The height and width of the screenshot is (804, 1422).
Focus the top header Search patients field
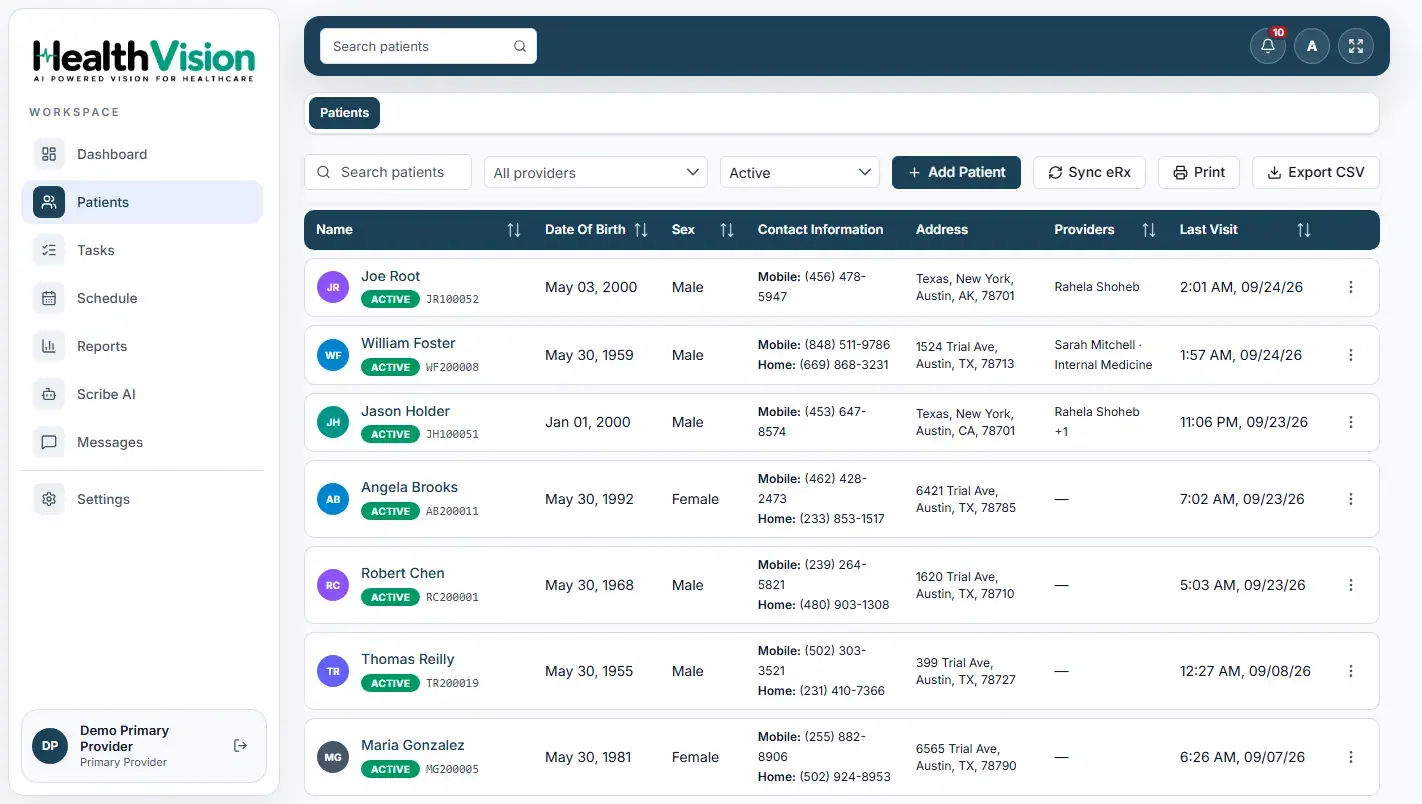tap(428, 46)
